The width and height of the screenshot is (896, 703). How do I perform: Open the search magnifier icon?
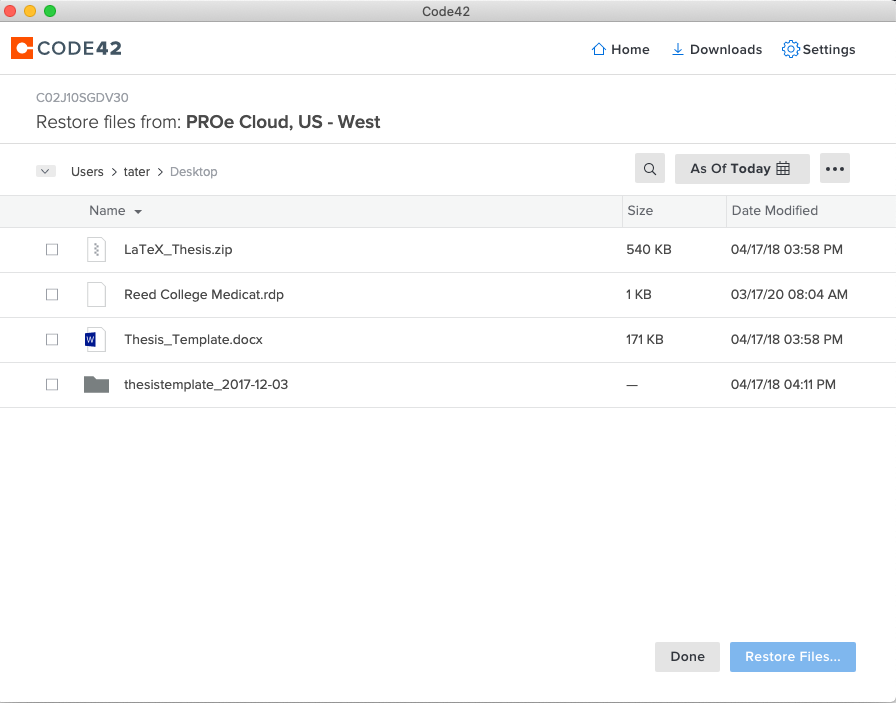coord(650,169)
